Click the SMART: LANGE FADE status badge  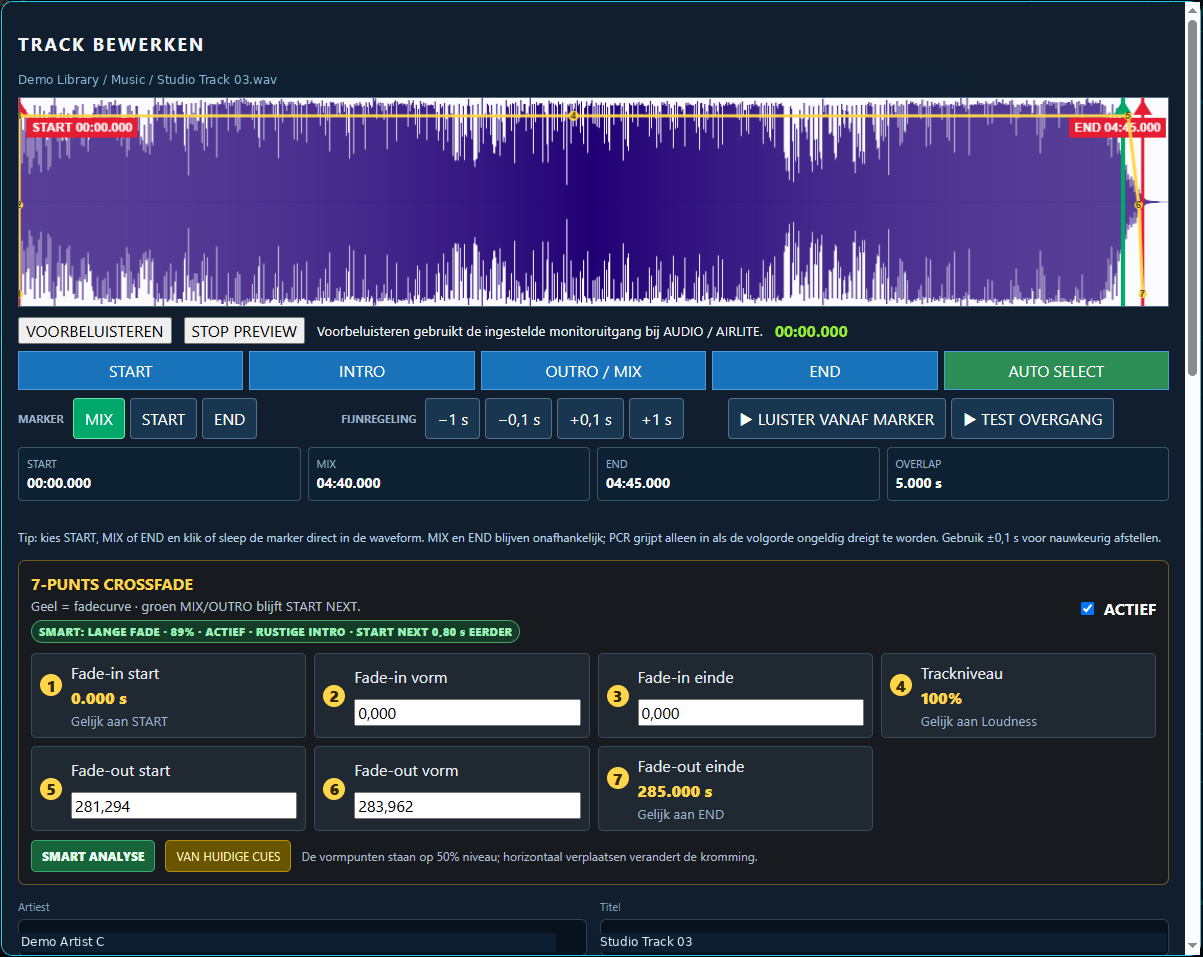pyautogui.click(x=275, y=632)
